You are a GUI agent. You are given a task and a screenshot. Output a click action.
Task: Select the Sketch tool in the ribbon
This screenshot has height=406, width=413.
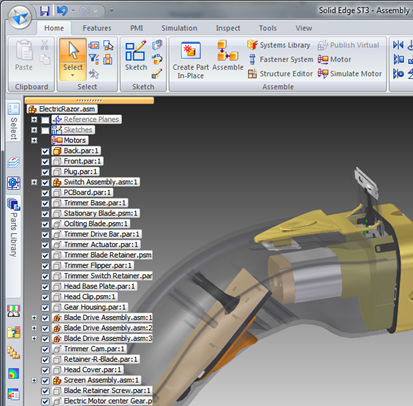(x=136, y=56)
